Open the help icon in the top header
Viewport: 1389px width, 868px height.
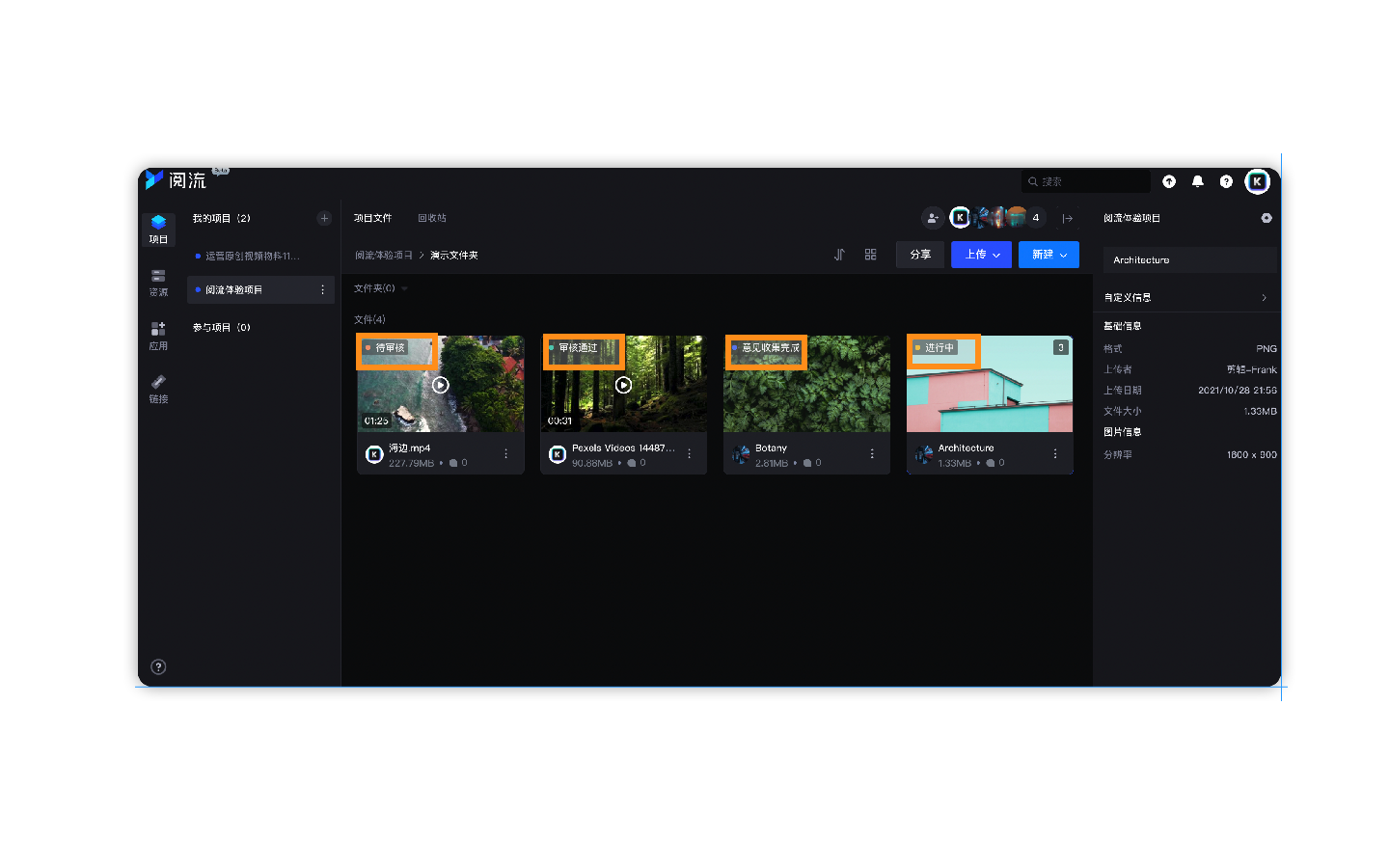1226,181
